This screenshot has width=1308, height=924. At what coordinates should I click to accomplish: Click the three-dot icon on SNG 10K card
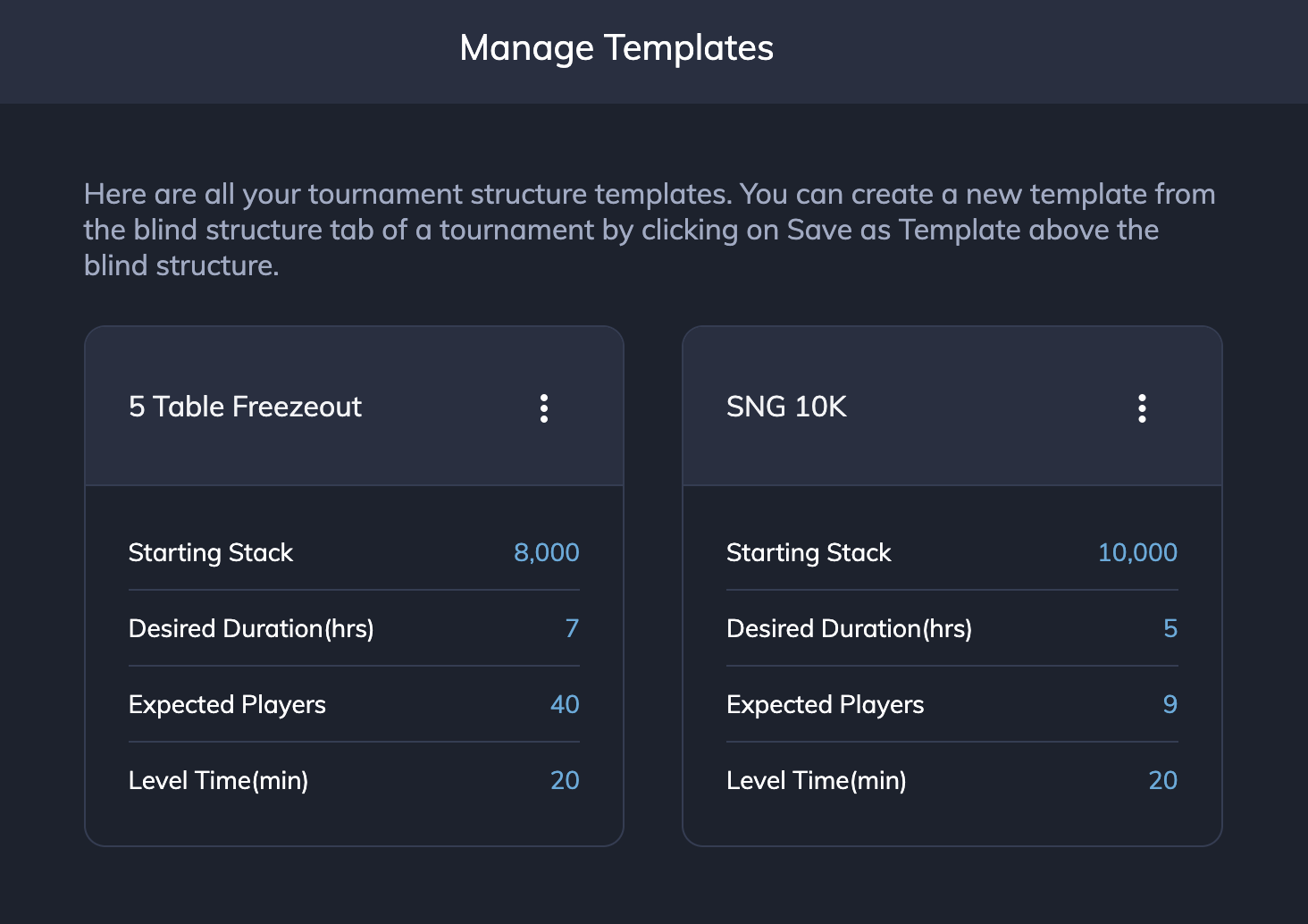point(1143,407)
